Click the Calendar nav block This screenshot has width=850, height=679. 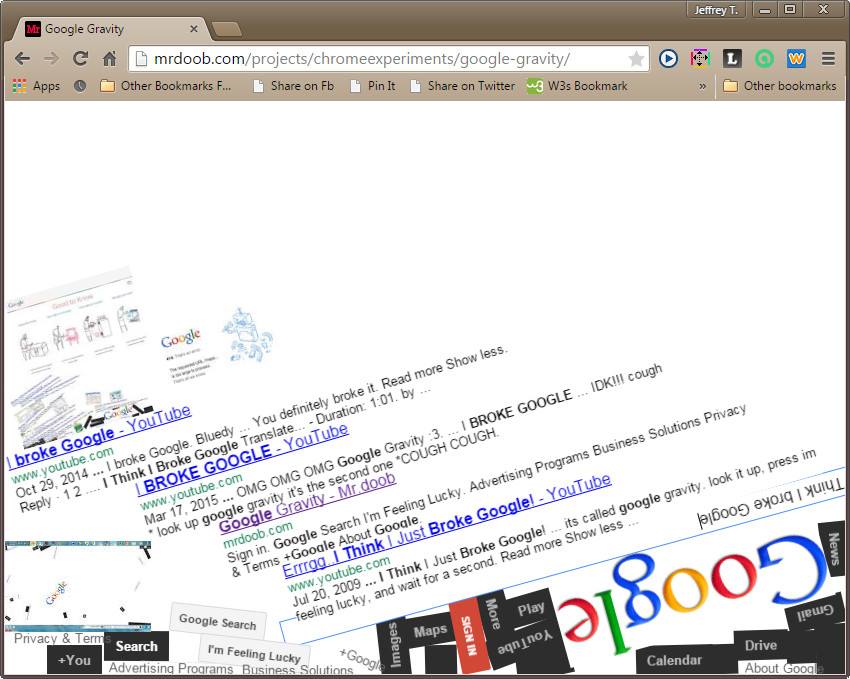point(674,660)
